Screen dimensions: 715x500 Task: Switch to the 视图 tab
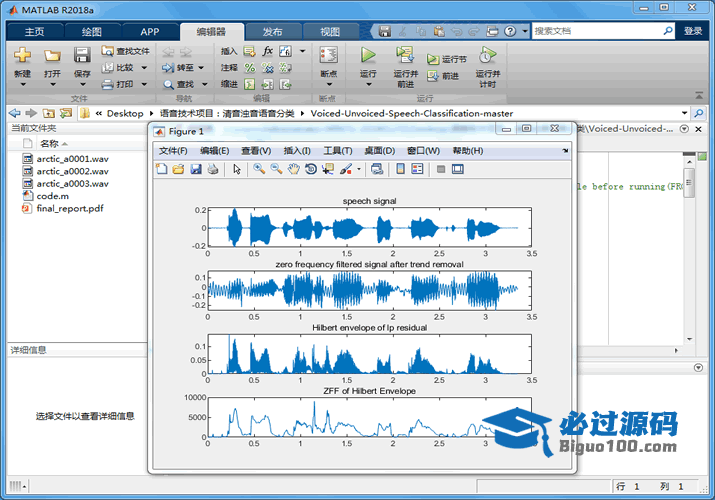[x=330, y=32]
